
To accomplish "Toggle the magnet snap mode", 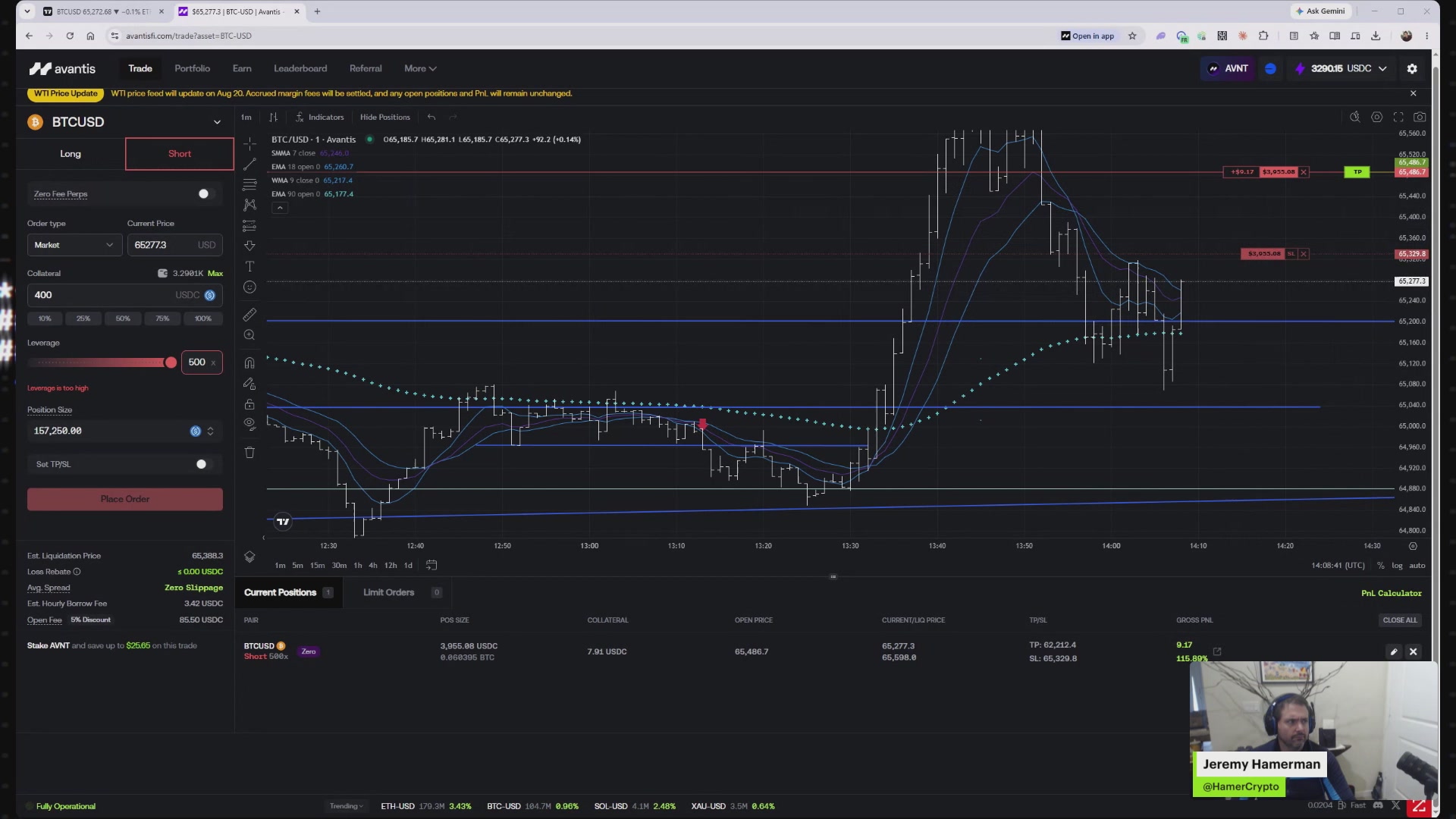I will pos(249,362).
